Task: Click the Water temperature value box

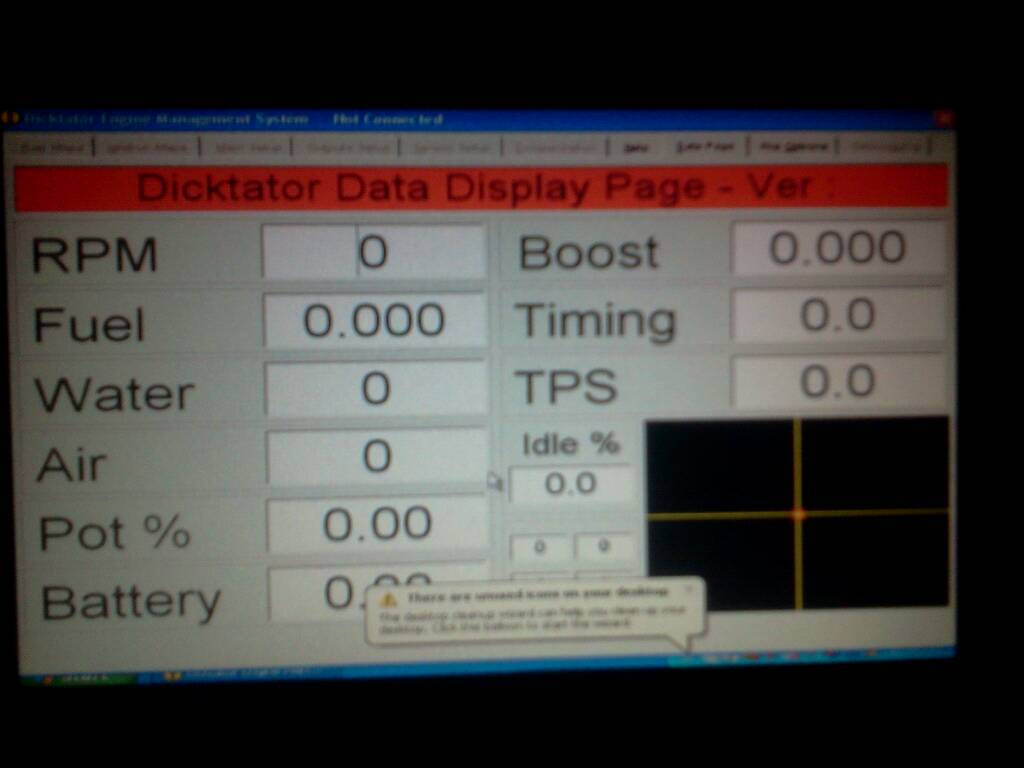Action: click(x=376, y=388)
